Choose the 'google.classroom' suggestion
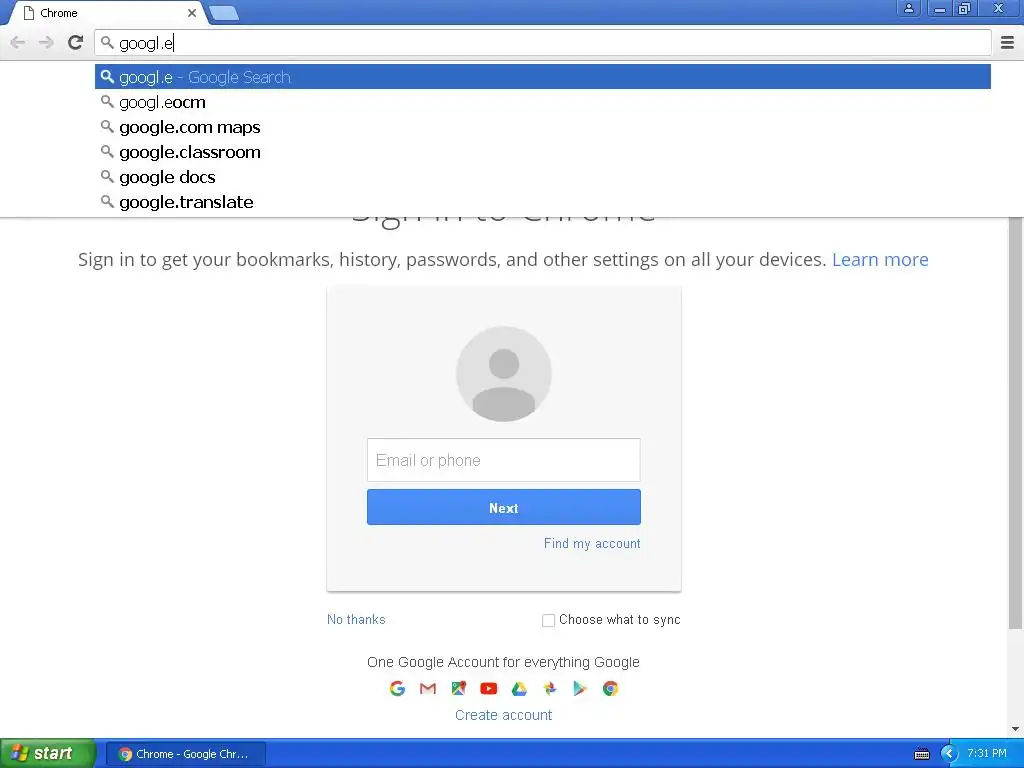 point(542,152)
